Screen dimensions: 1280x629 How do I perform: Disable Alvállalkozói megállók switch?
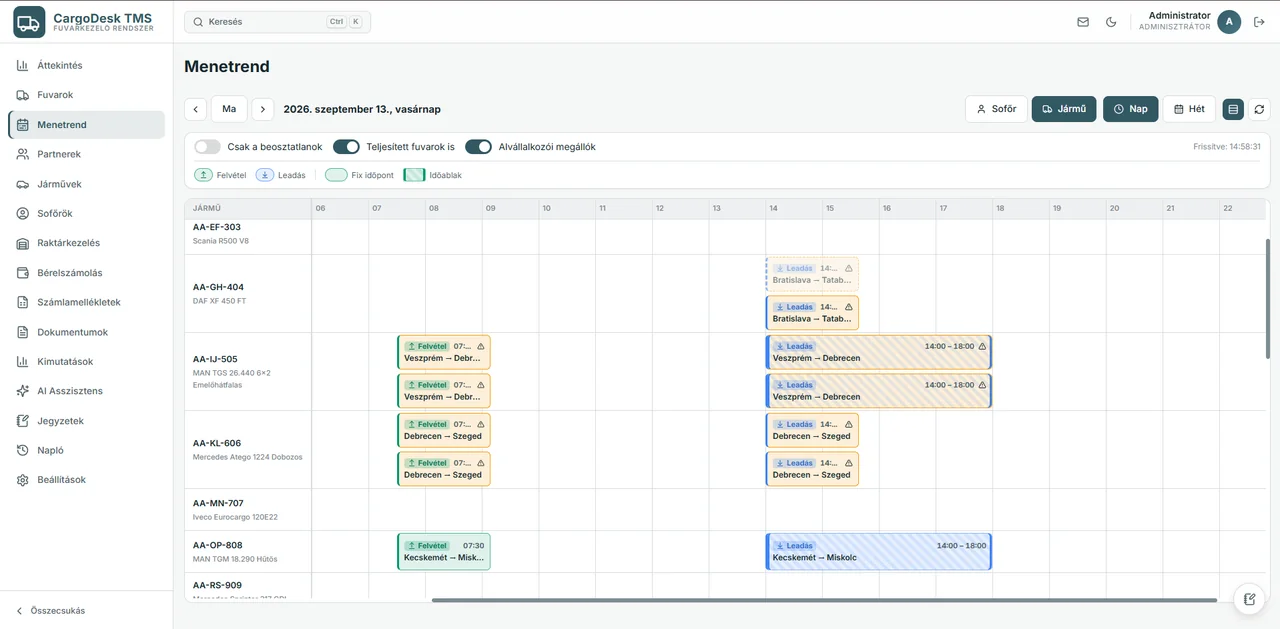478,147
